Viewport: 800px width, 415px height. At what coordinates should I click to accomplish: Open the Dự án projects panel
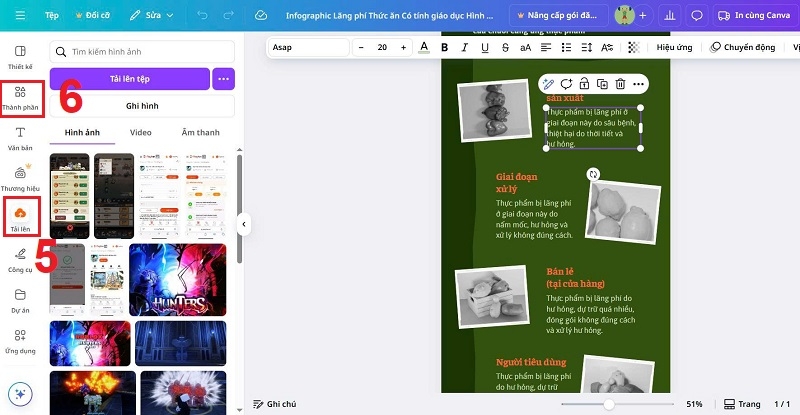[20, 301]
